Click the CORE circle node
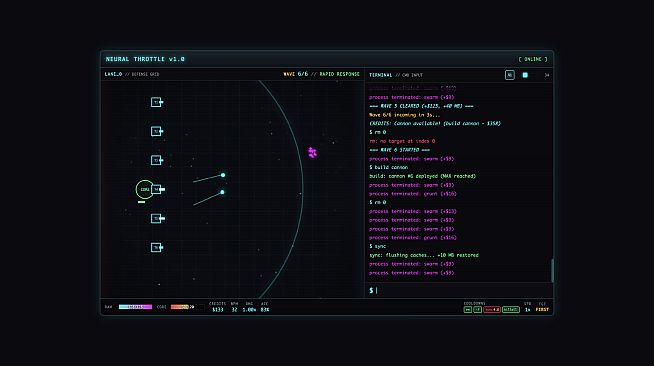Image resolution: width=654 pixels, height=366 pixels. 144,189
